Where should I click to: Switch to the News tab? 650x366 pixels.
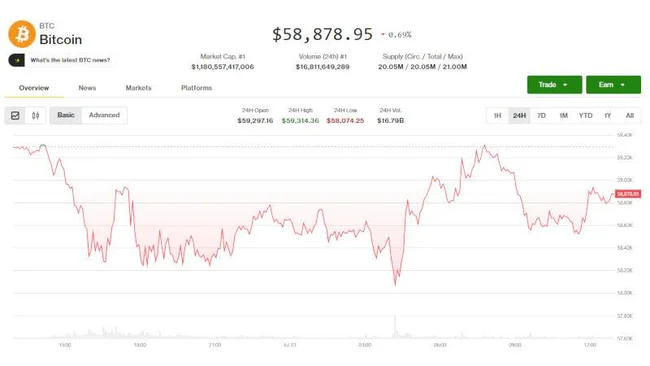87,88
